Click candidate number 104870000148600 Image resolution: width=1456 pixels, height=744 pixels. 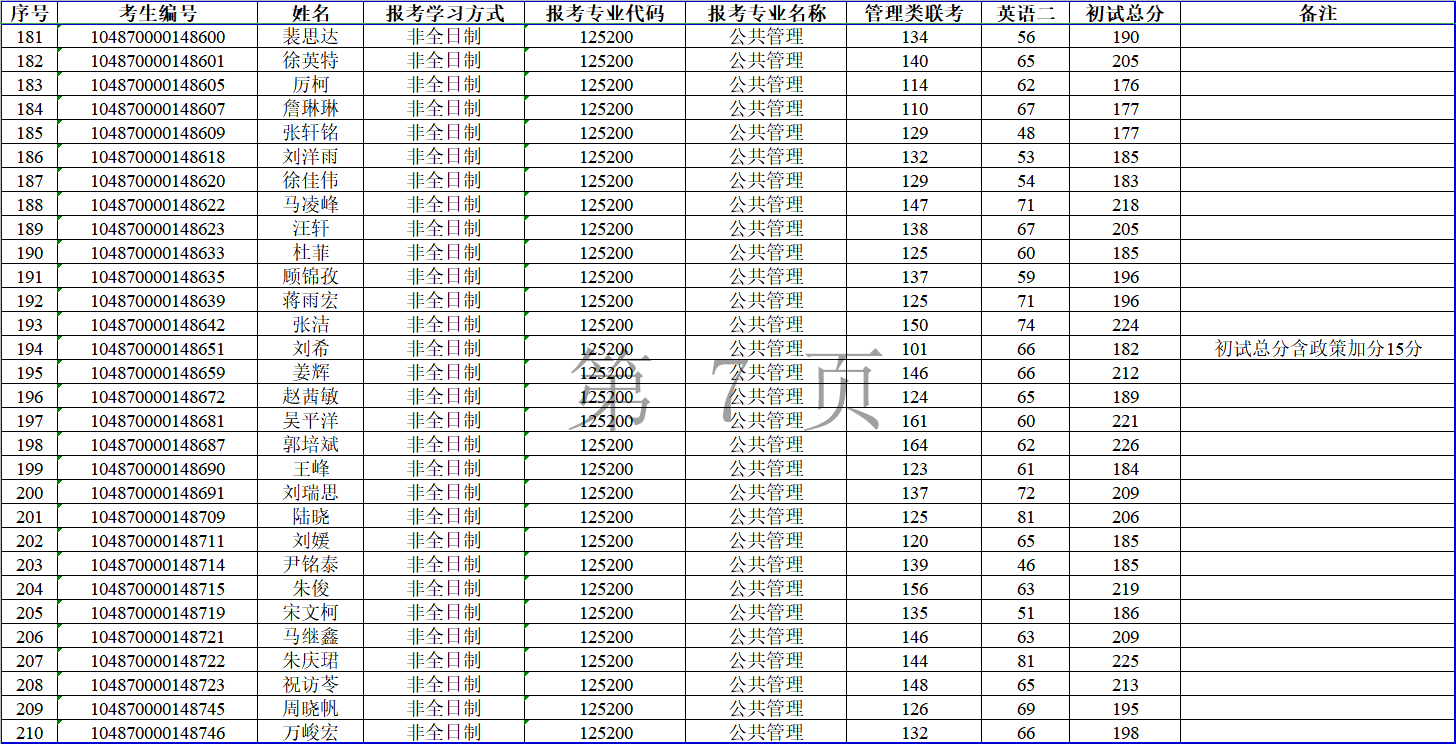(x=158, y=37)
